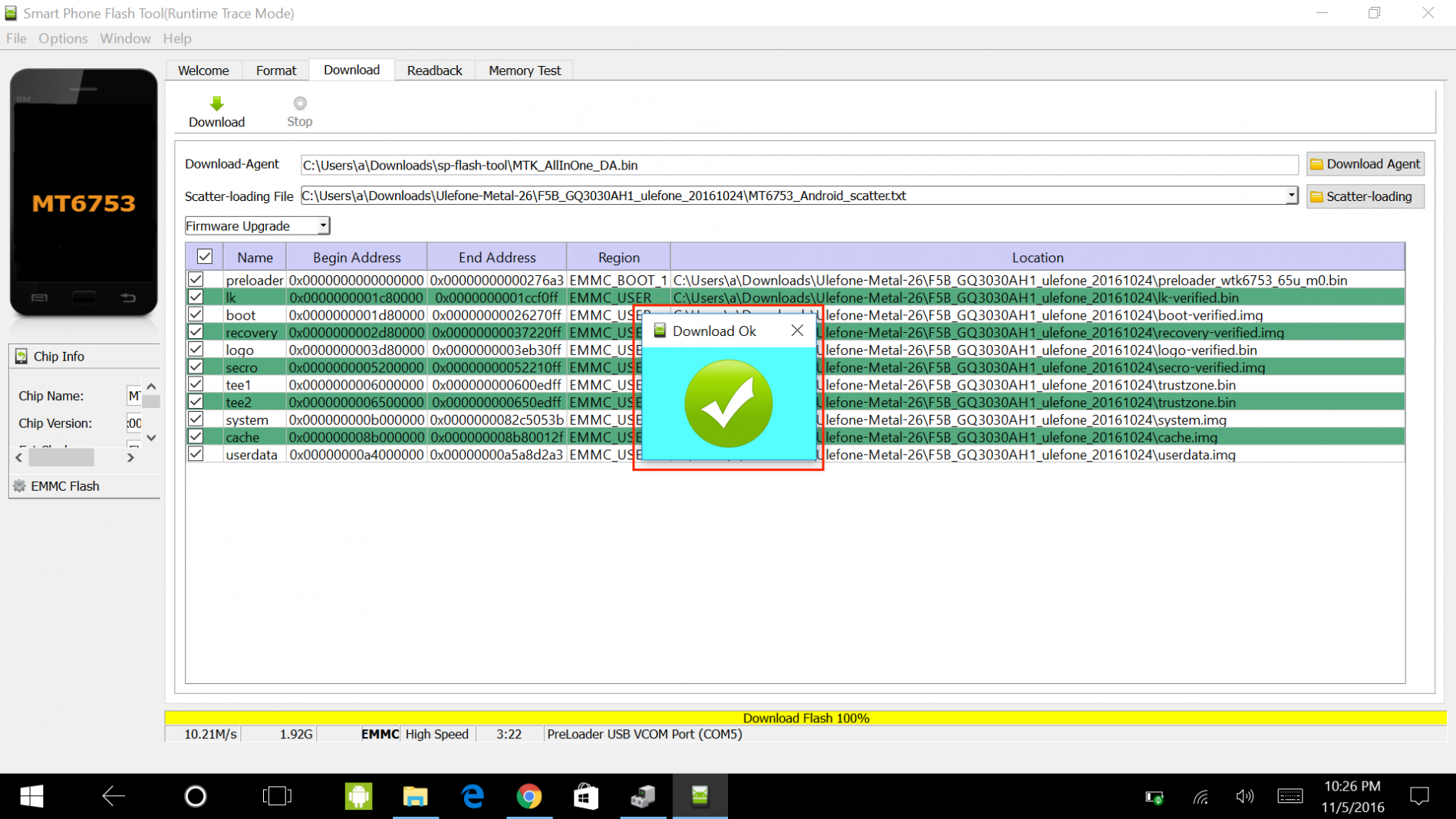The height and width of the screenshot is (819, 1456).
Task: Click the tee2 row name cell
Action: [x=254, y=402]
